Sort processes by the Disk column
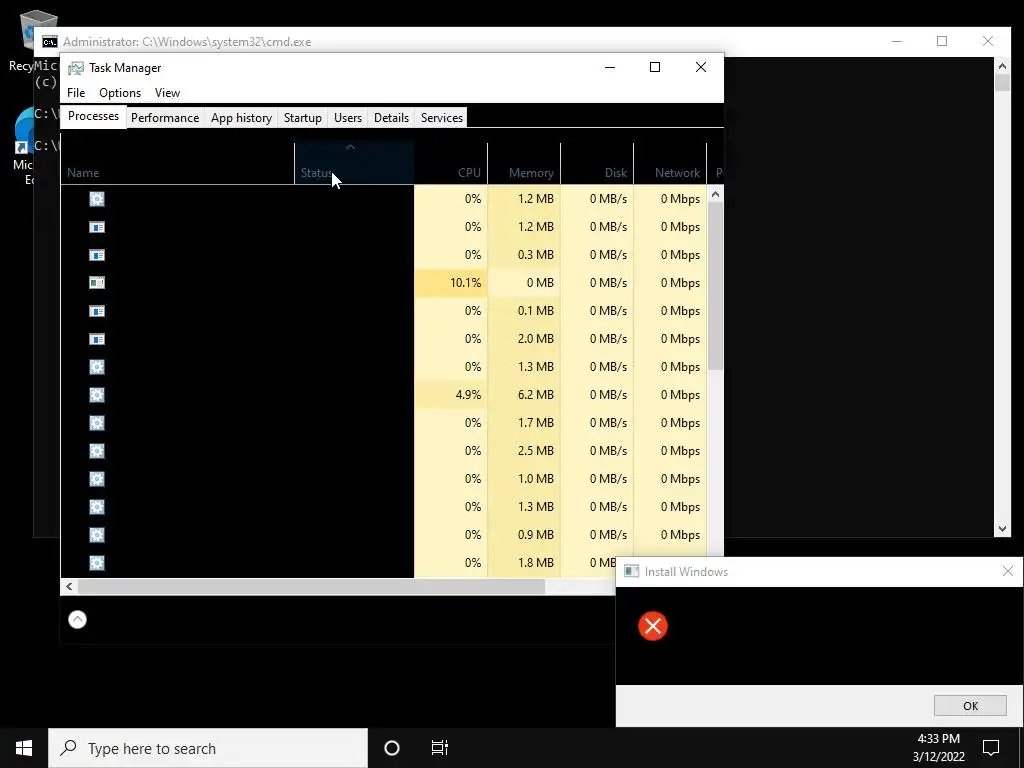Screen dimensions: 1024x768 click(x=597, y=163)
